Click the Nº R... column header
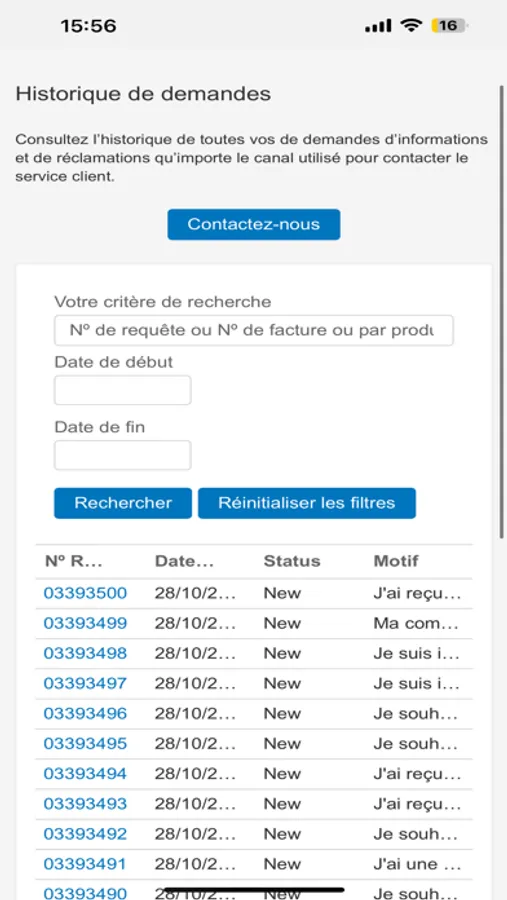The height and width of the screenshot is (900, 507). point(73,561)
